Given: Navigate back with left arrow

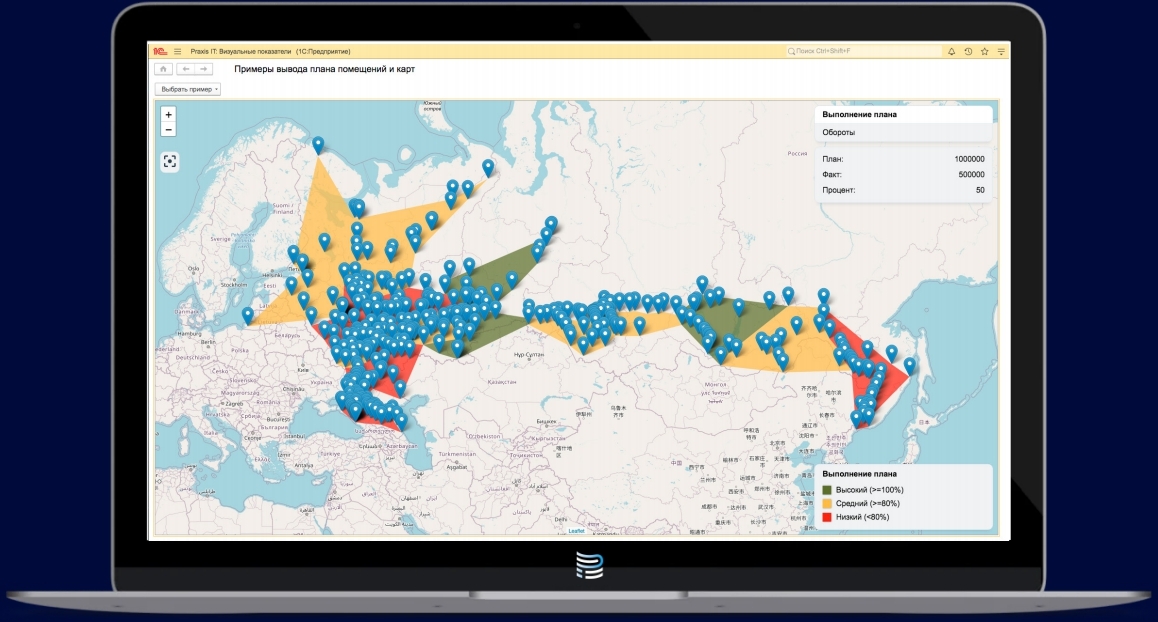Looking at the screenshot, I should pos(185,69).
